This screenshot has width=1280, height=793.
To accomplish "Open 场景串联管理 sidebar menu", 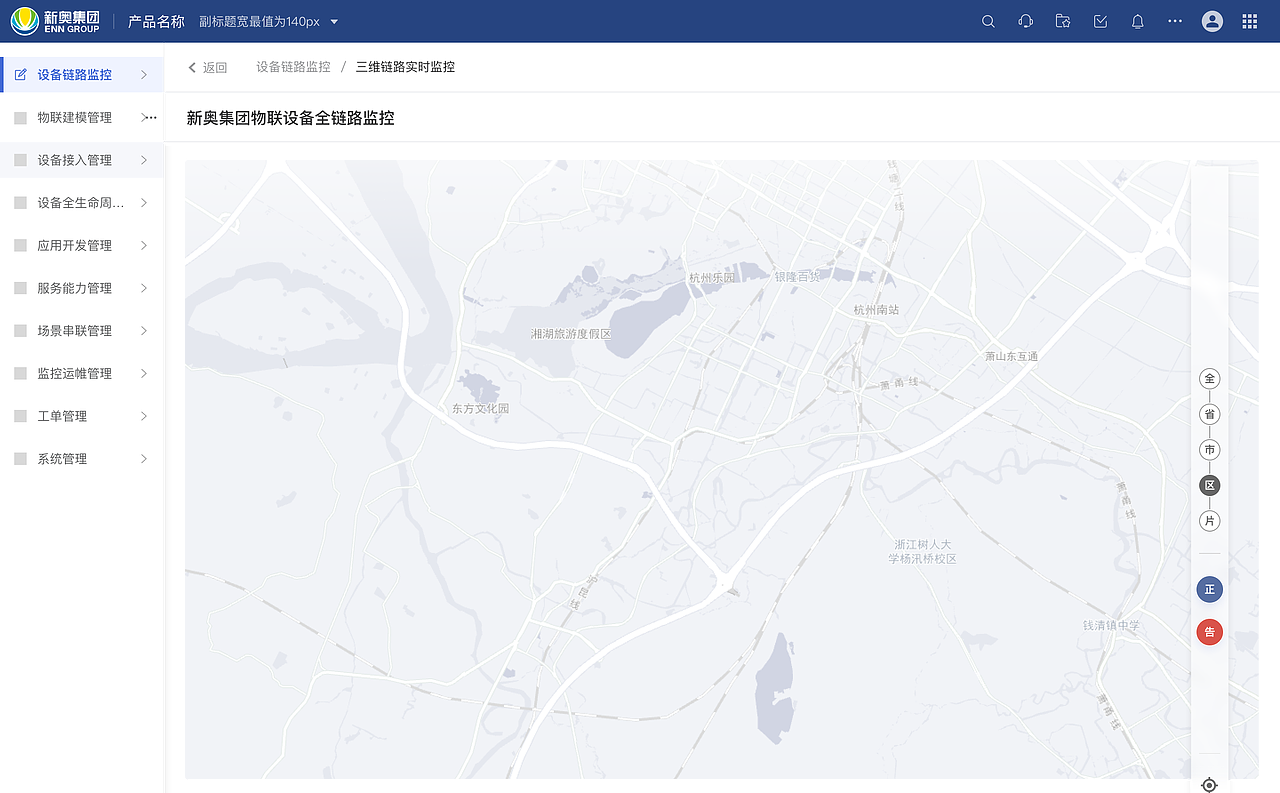I will tap(82, 331).
